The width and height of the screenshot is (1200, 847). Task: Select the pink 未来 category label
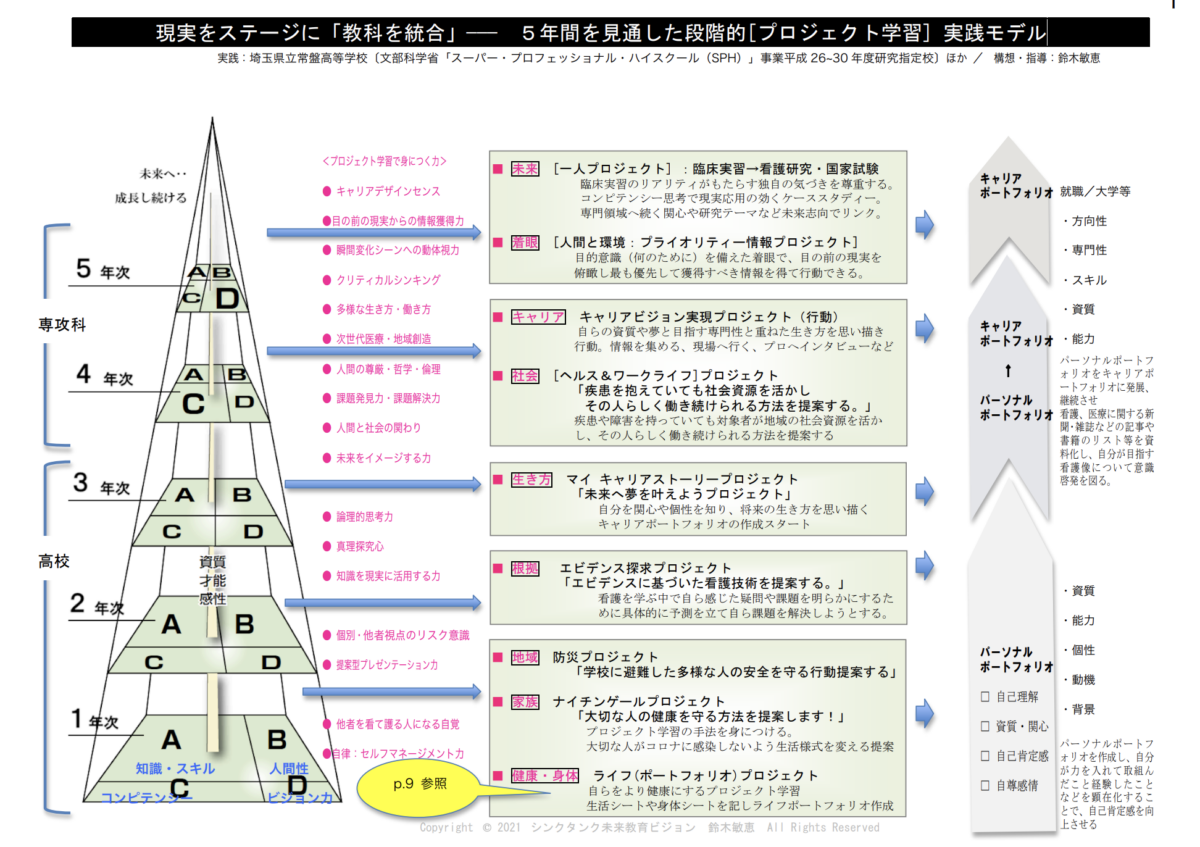coord(525,169)
